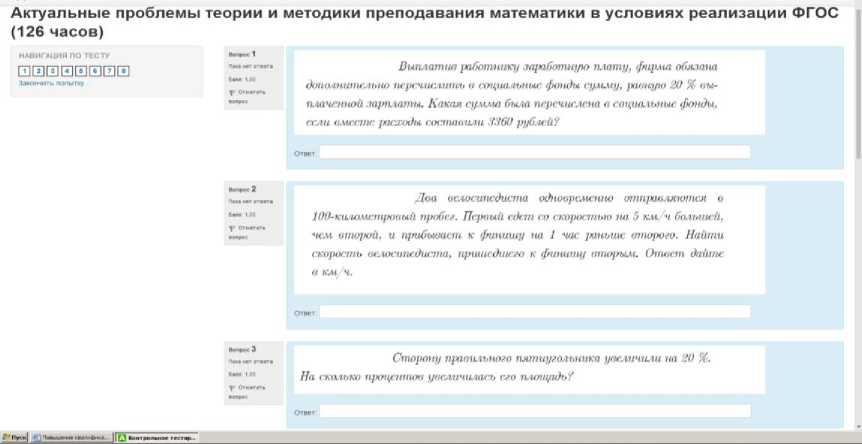This screenshot has width=862, height=444.
Task: Click the question 2 text about велосипедиста
Action: 518,235
